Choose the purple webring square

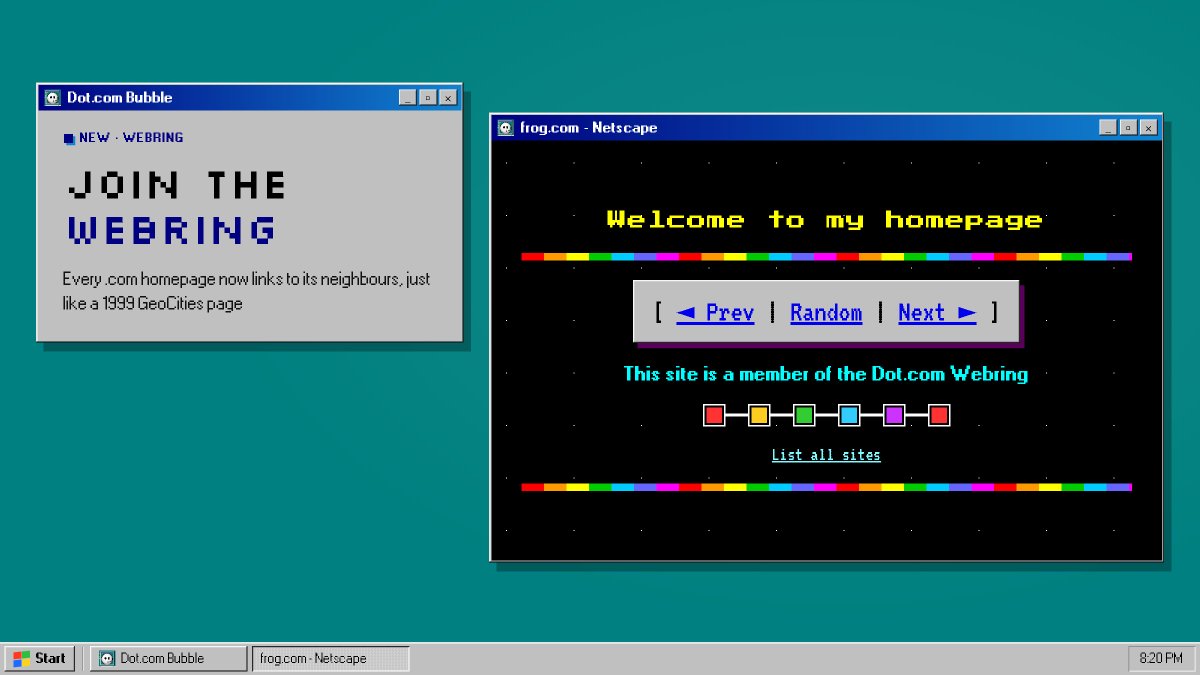coord(894,415)
